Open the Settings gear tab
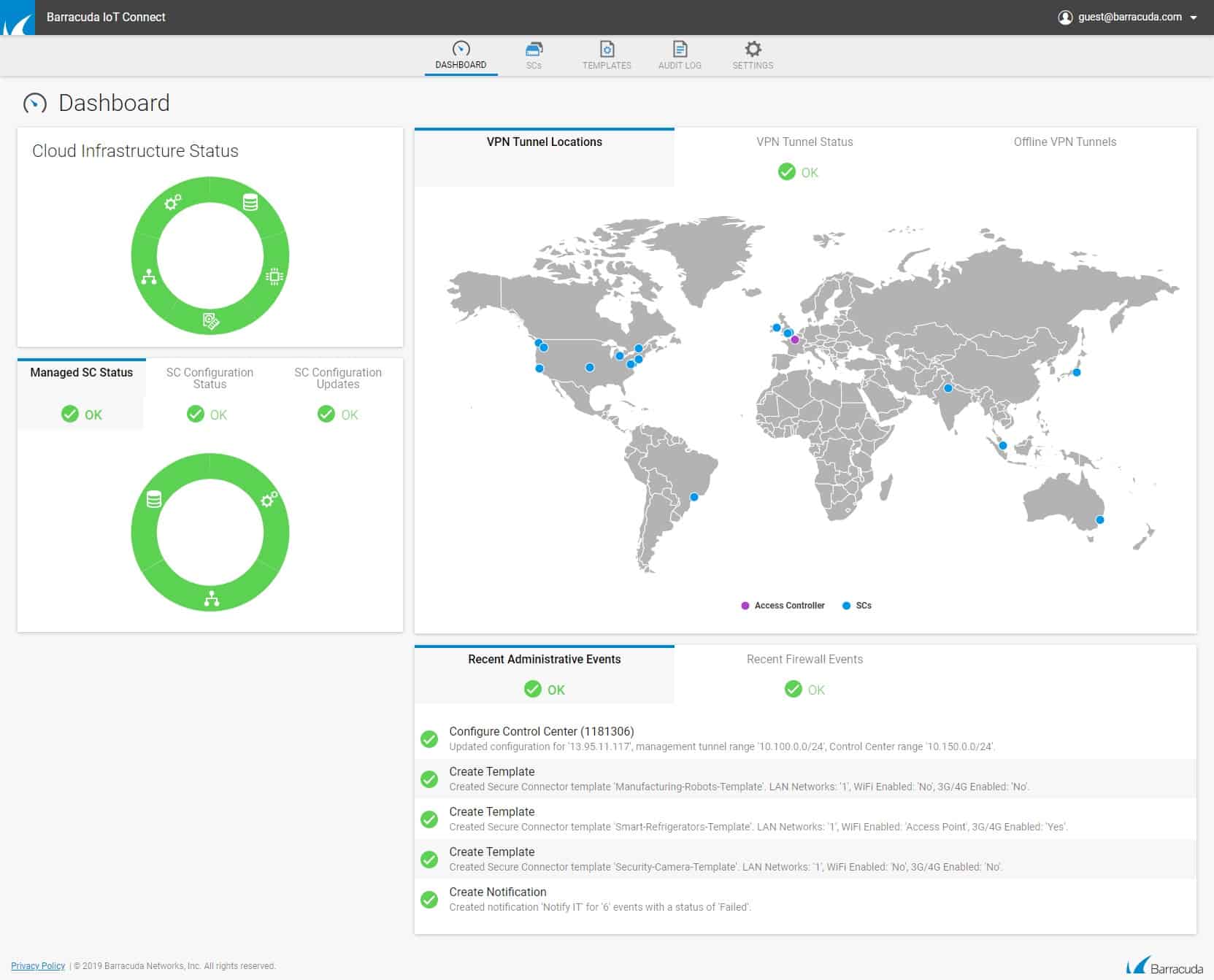Screen dimensions: 1214x980 tap(753, 55)
